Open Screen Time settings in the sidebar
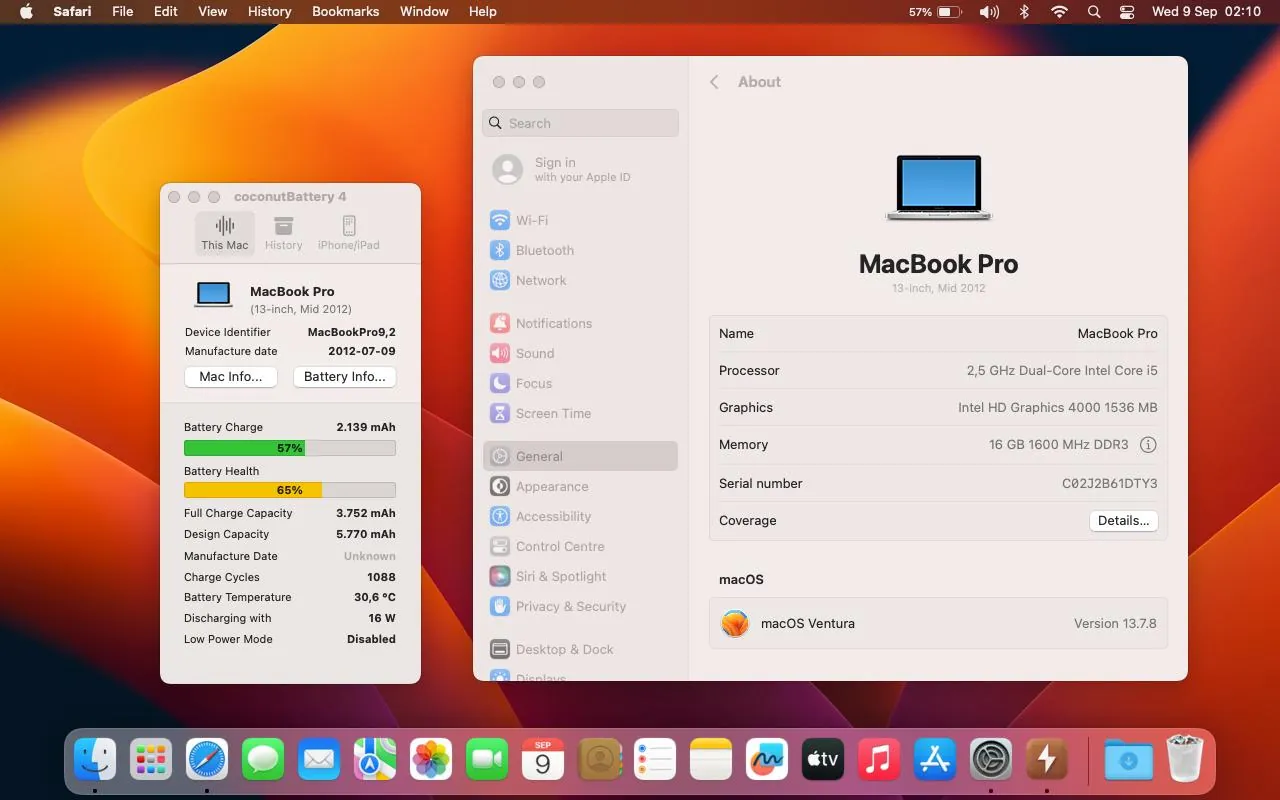1280x800 pixels. coord(580,413)
